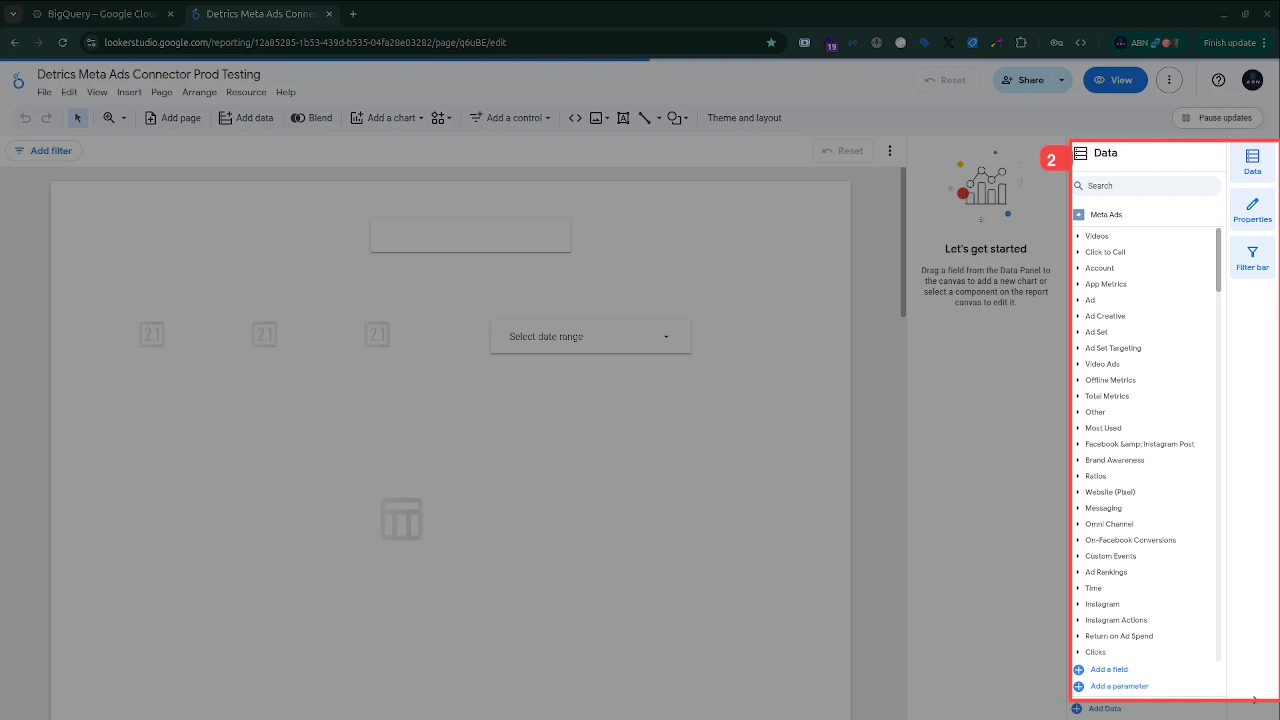The image size is (1280, 720).
Task: Open the Blend tool
Action: (x=311, y=117)
